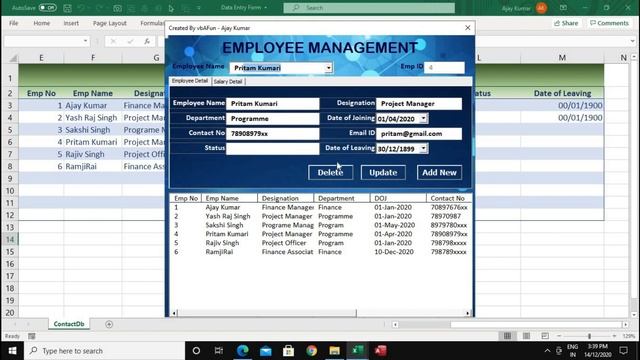Switch to Page Break Preview icon
The width and height of the screenshot is (640, 360).
[x=545, y=336]
